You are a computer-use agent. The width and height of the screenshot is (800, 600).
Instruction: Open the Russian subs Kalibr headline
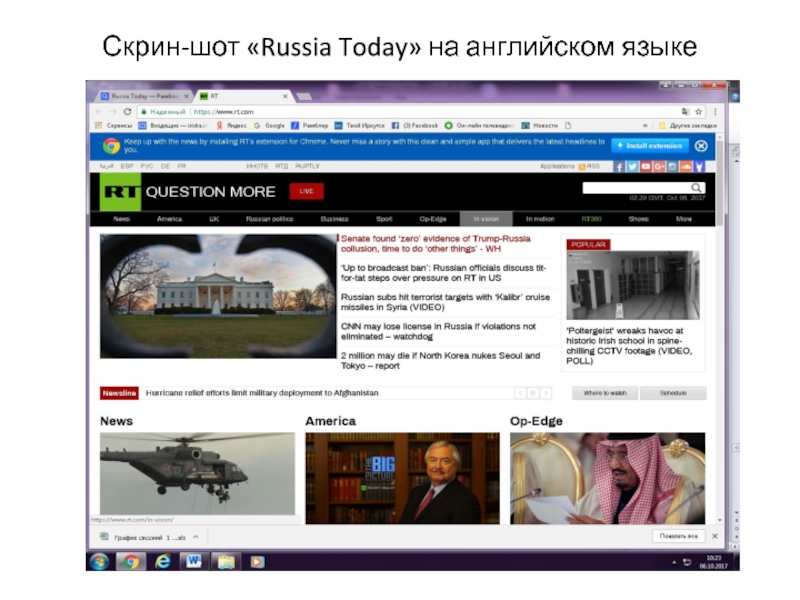coord(445,302)
